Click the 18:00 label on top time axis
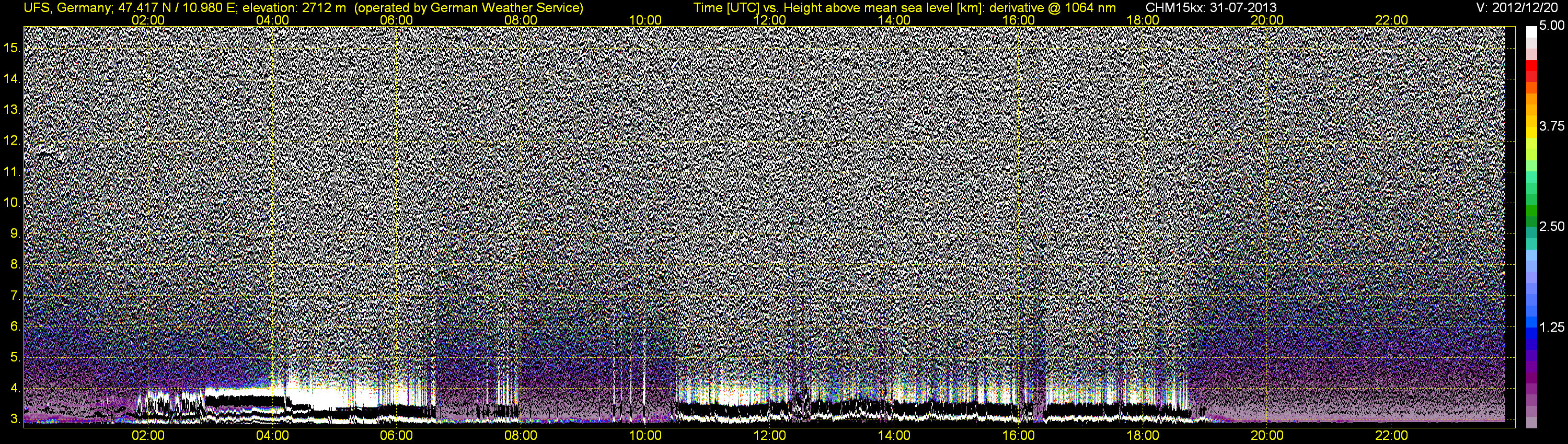Image resolution: width=1568 pixels, height=444 pixels. point(1143,20)
